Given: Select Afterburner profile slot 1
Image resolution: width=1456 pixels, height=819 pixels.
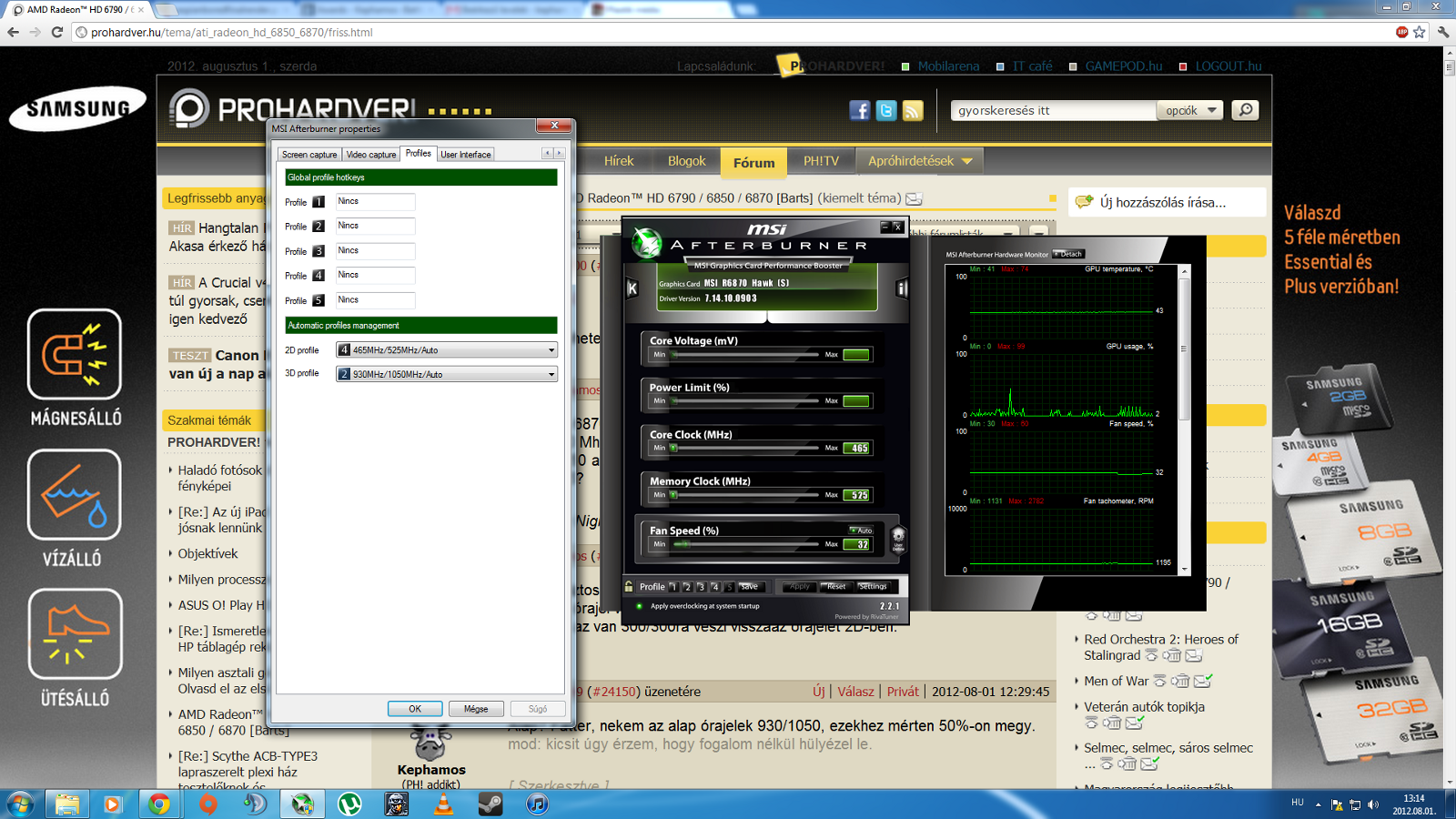Looking at the screenshot, I should pyautogui.click(x=673, y=587).
